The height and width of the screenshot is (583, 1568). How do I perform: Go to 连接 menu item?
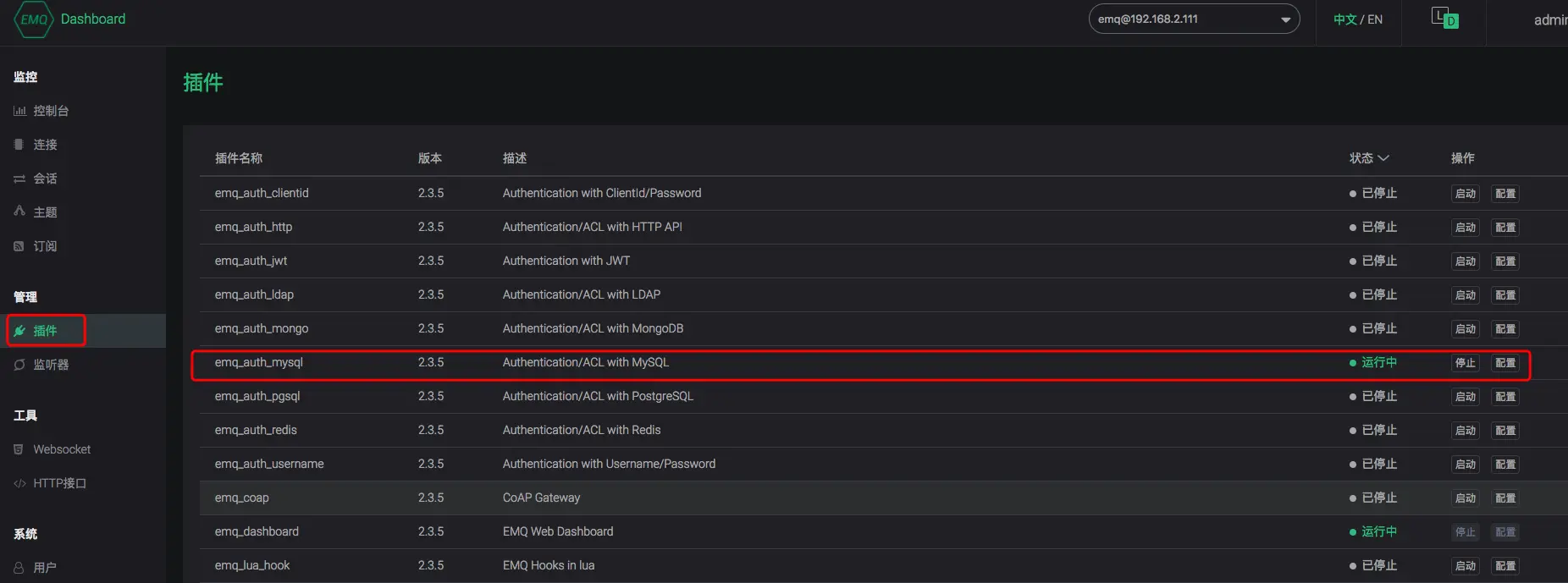(45, 145)
